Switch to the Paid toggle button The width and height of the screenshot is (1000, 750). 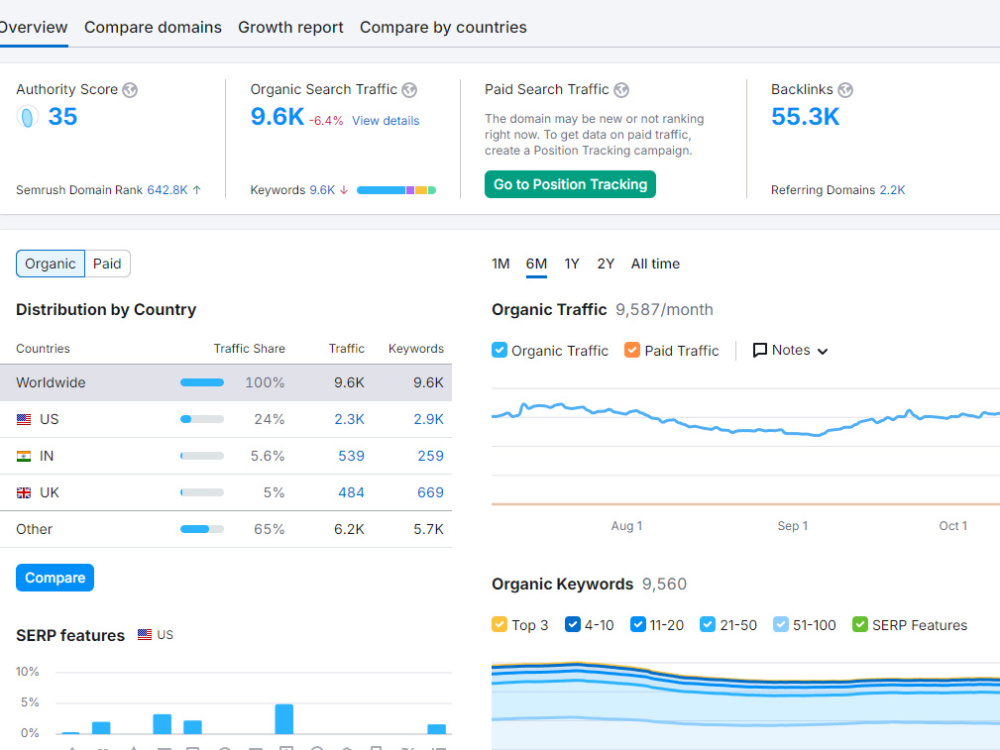tap(107, 263)
